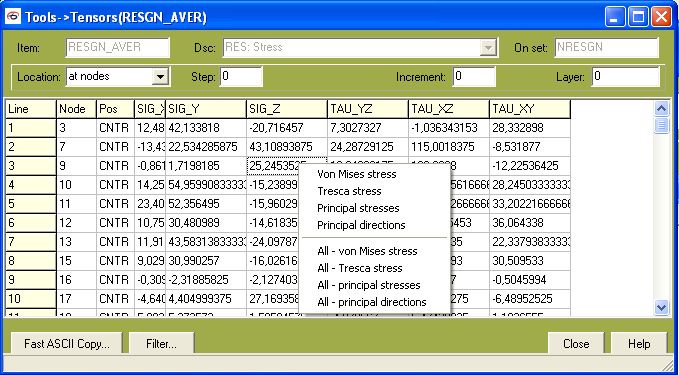Select cell 42,133818 in SIG_Y
The width and height of the screenshot is (679, 375).
pos(206,128)
